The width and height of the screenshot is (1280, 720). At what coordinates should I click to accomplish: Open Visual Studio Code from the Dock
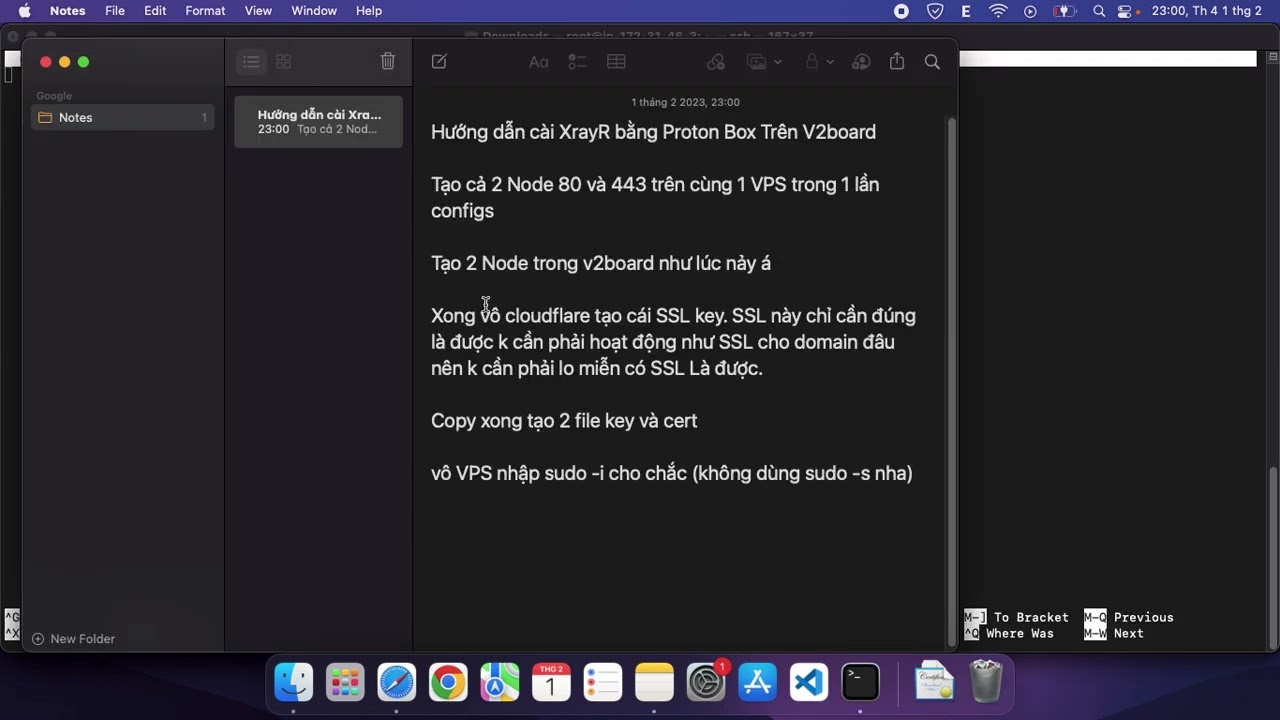(x=808, y=683)
